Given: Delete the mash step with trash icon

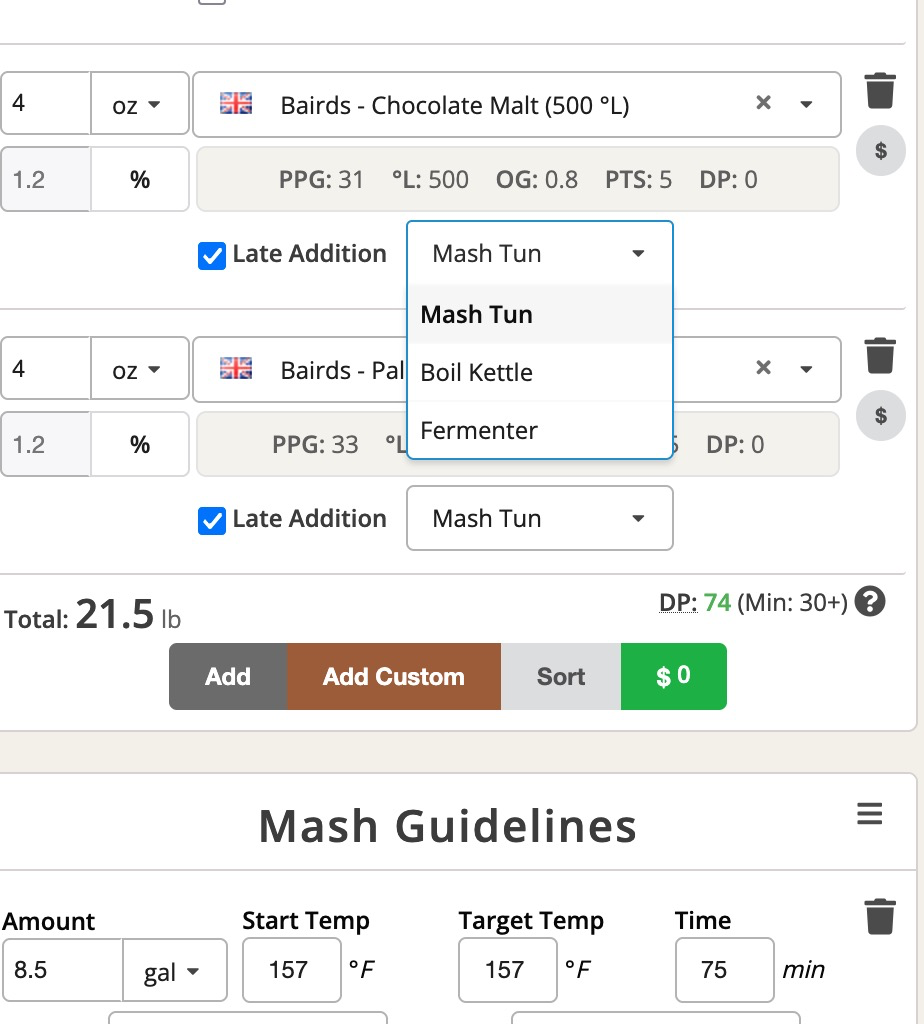Looking at the screenshot, I should [880, 916].
